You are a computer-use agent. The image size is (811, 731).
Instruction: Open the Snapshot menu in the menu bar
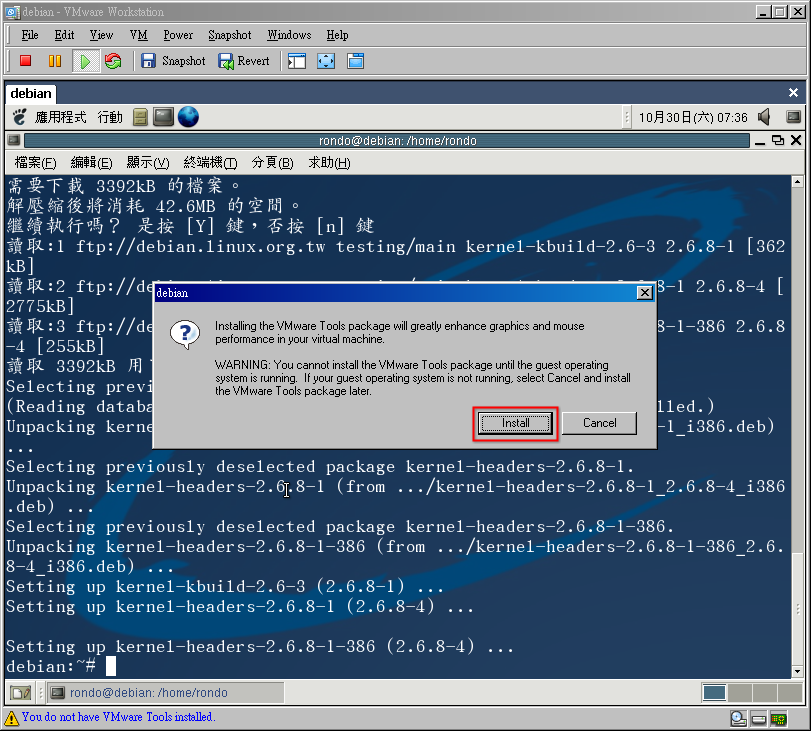click(229, 35)
